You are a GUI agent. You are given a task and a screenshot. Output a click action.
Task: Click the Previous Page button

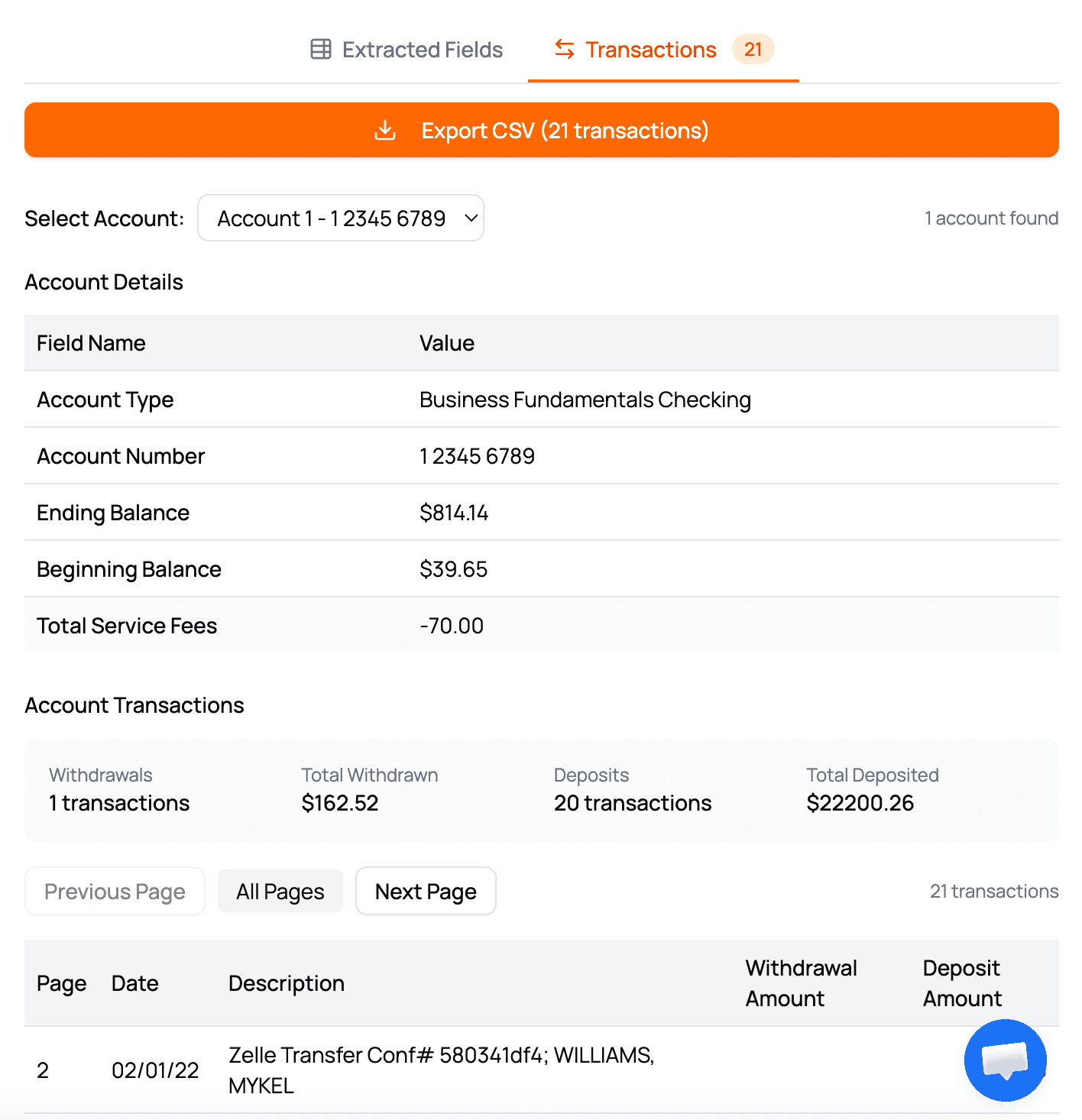pyautogui.click(x=115, y=891)
